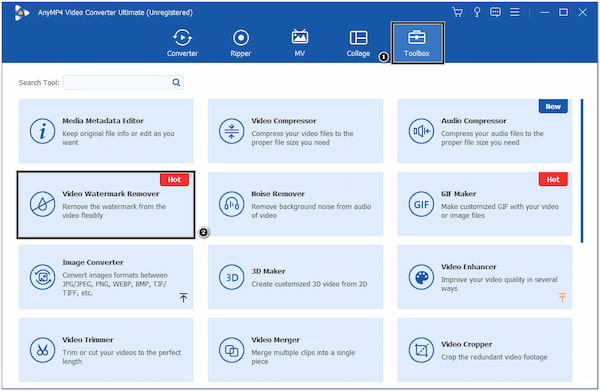
Task: Click the shopping cart purchase icon
Action: click(x=457, y=12)
